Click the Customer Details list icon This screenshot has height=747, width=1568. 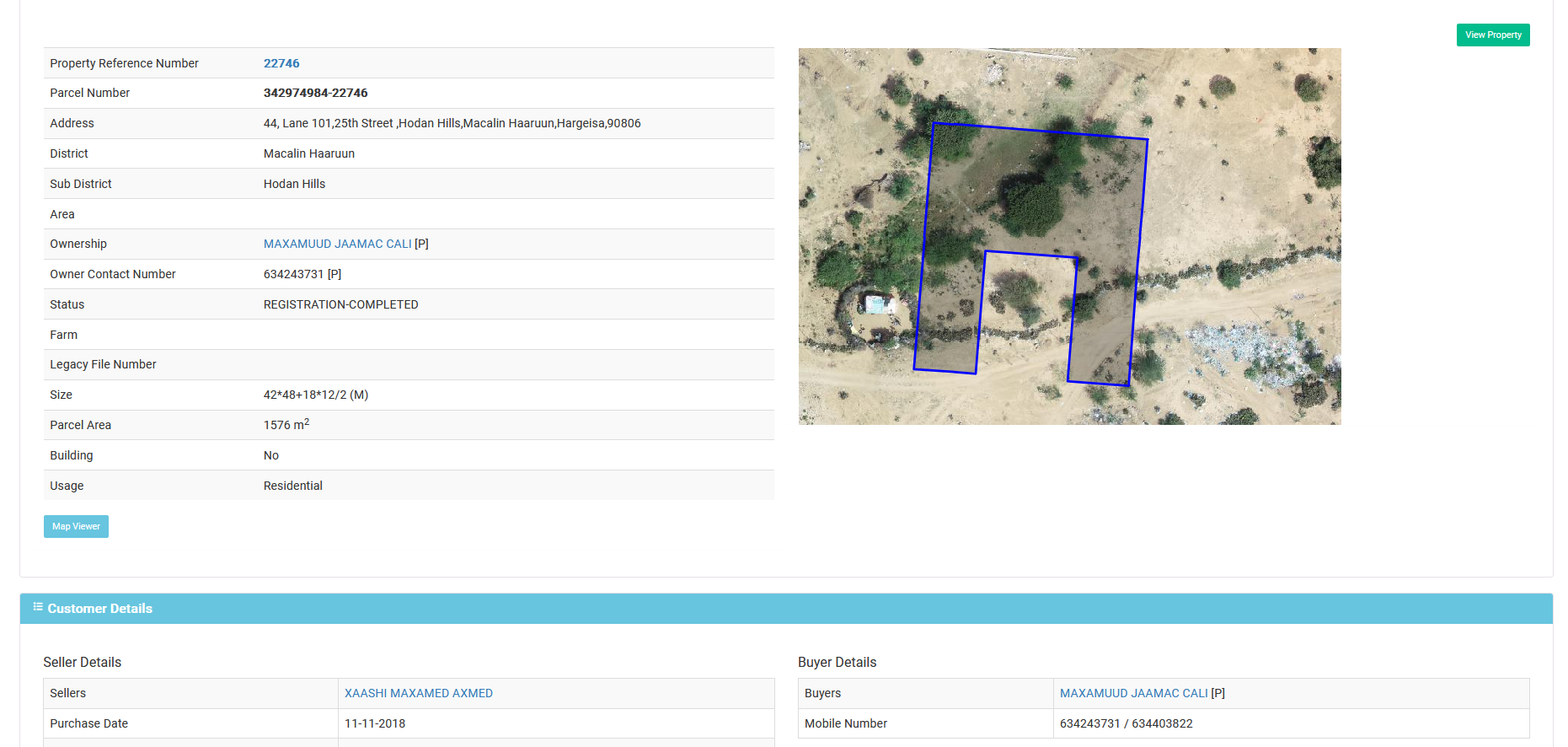(x=38, y=607)
